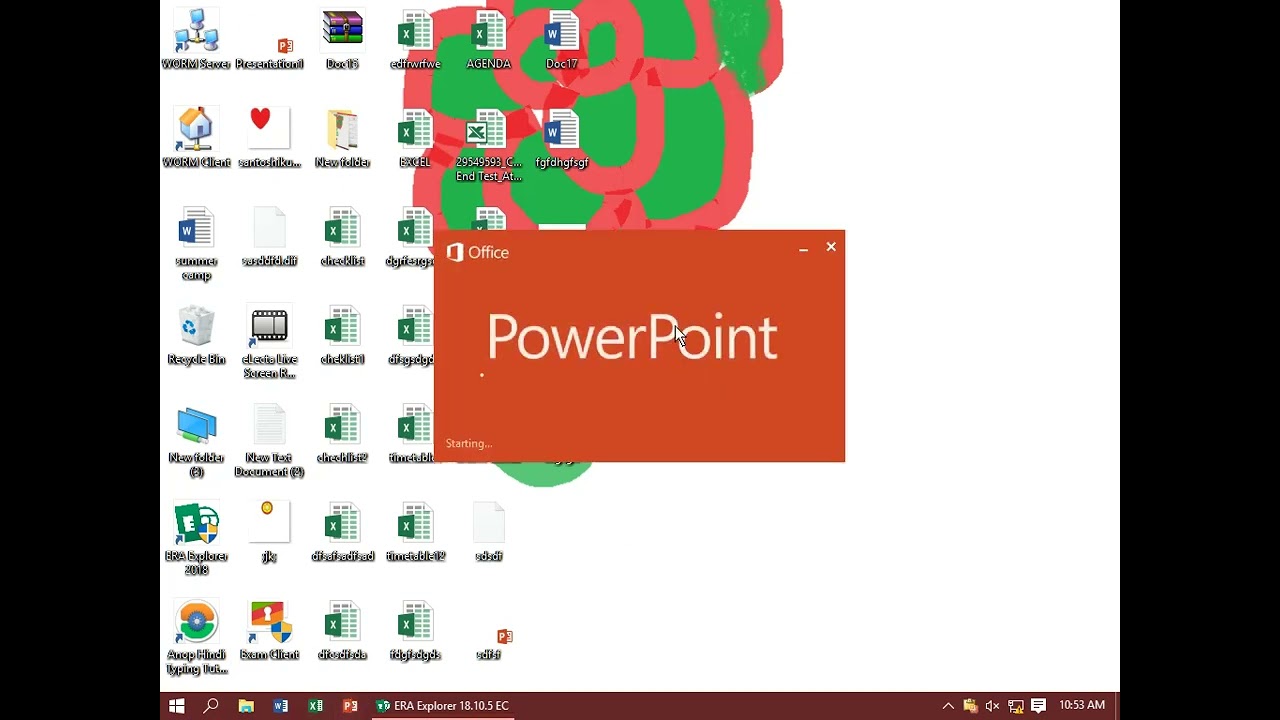Select the fgfdhgfsgf Word document

561,138
